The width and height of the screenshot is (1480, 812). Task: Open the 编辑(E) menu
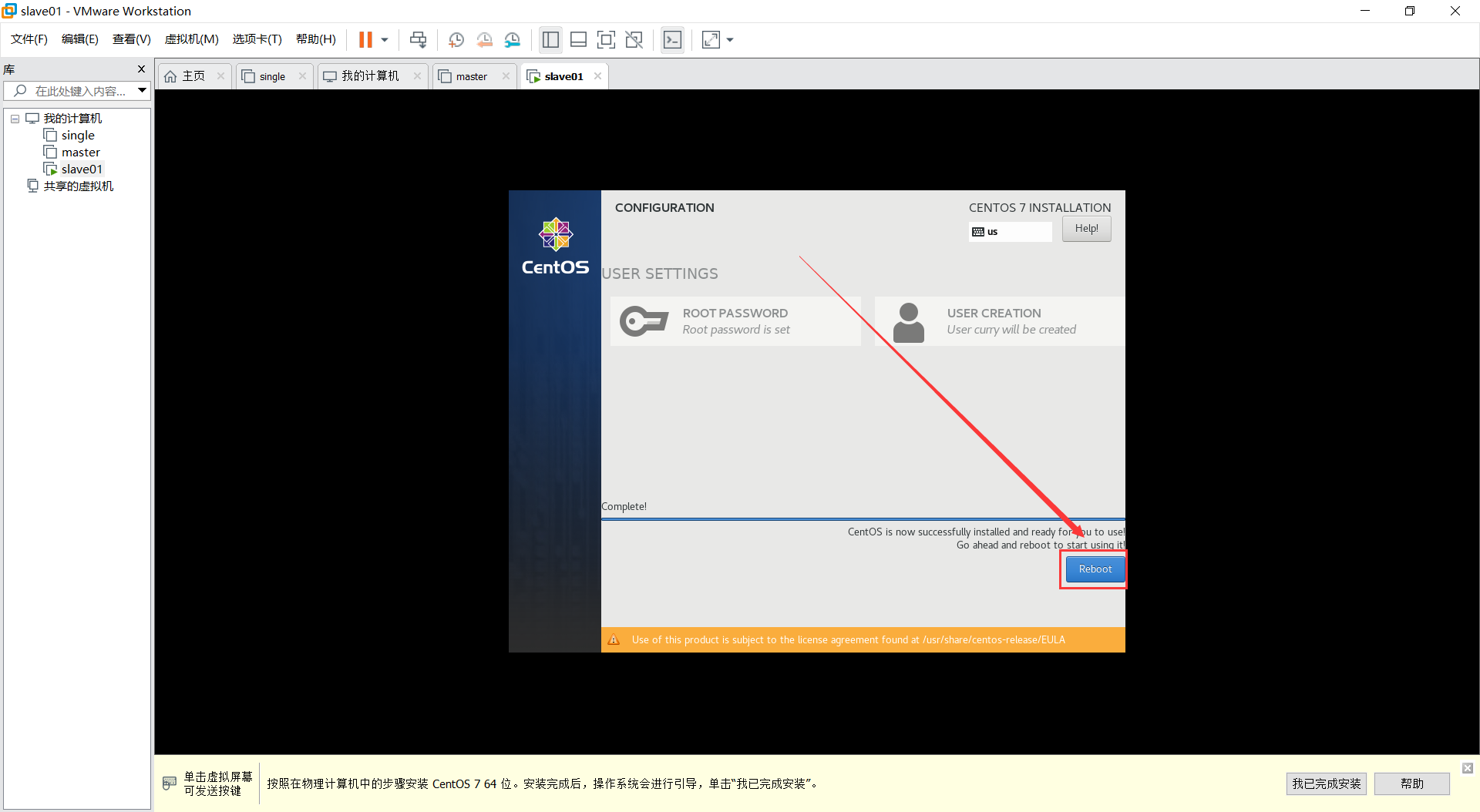[x=80, y=39]
